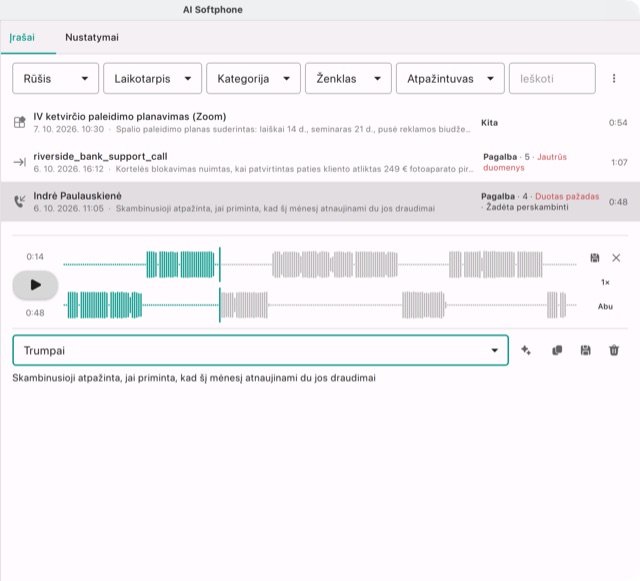
Task: Expand the Laikotarpis filter dropdown
Action: 152,78
